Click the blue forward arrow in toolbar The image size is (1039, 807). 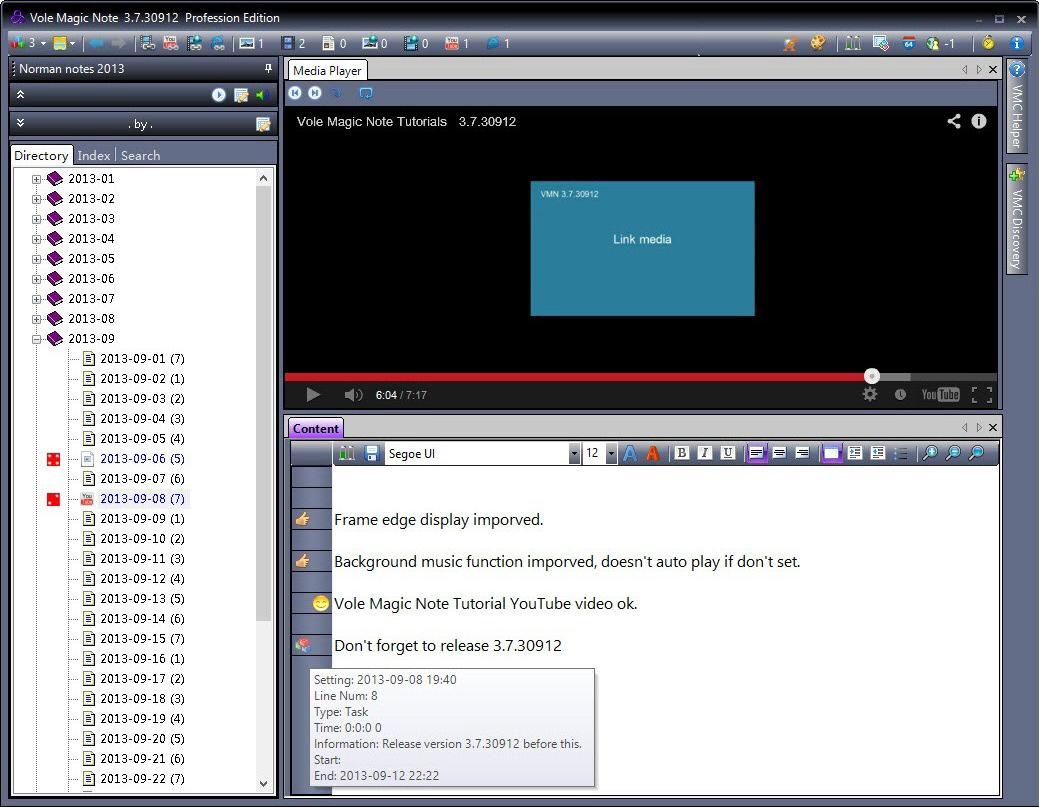(x=119, y=43)
